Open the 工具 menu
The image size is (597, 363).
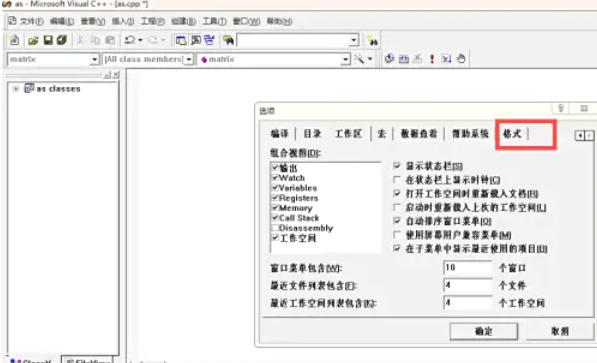tap(214, 21)
